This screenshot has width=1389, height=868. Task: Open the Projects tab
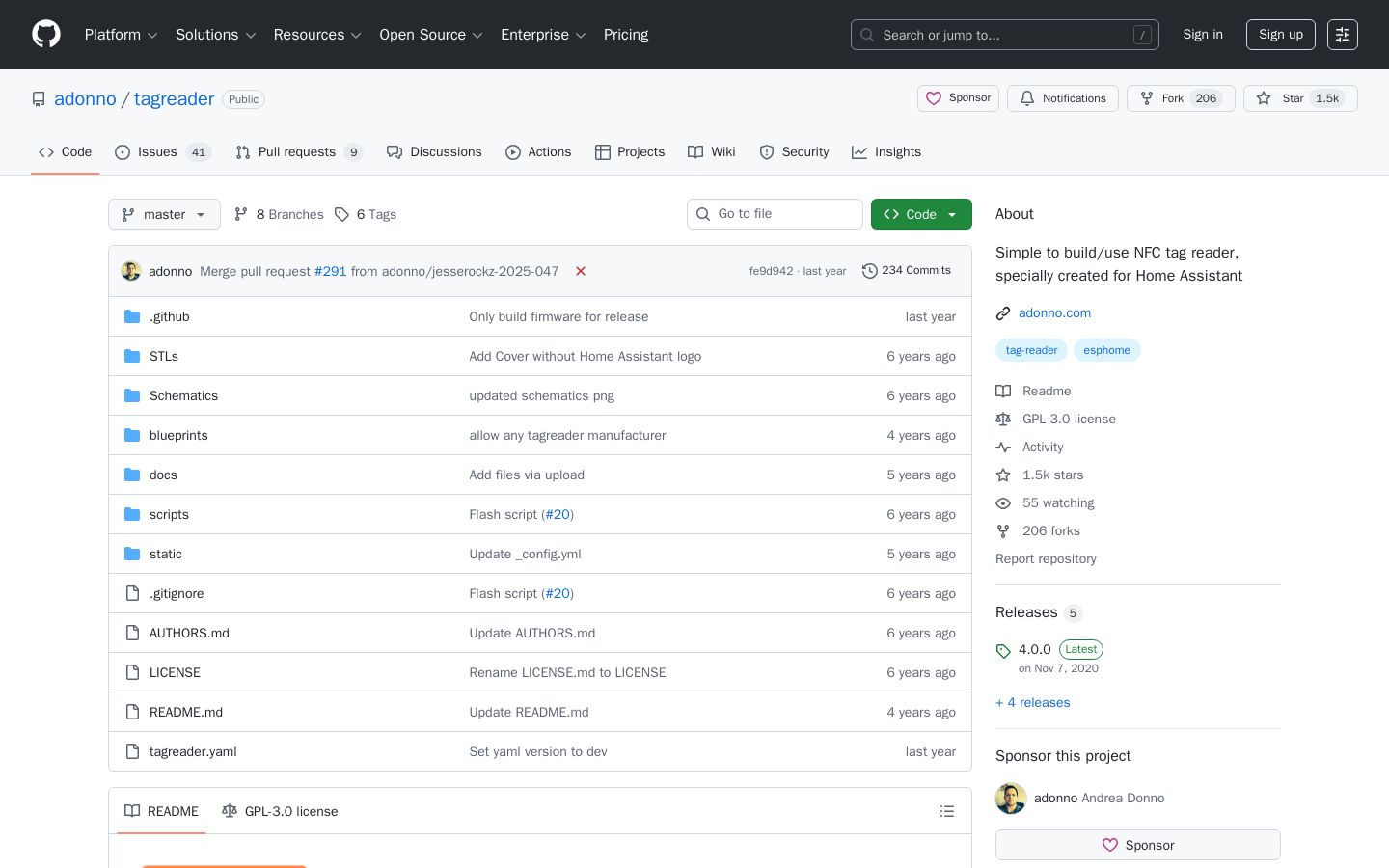630,152
